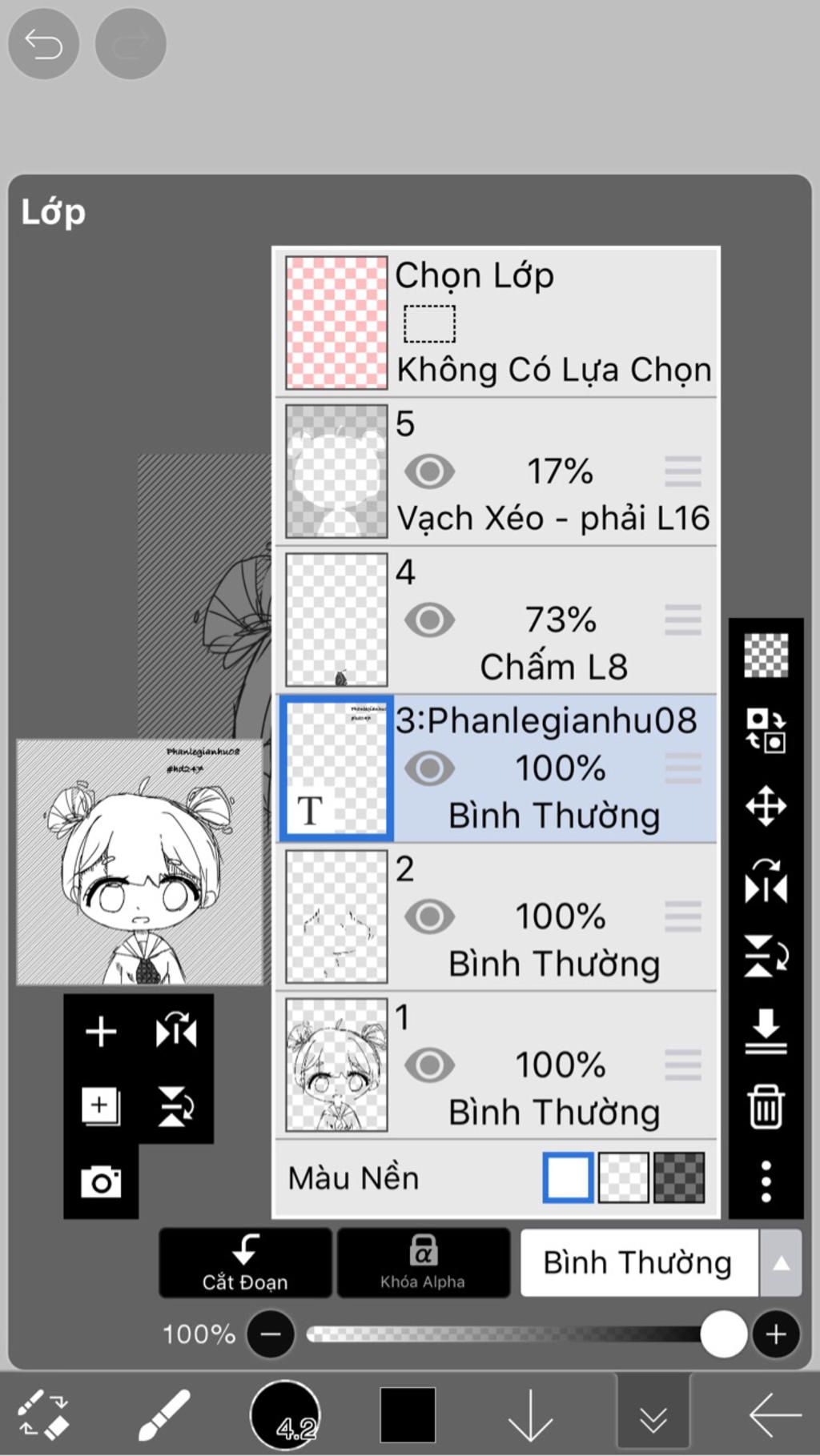Select the Chọn Lớp selection layer row
This screenshot has height=1456, width=820.
tap(496, 323)
